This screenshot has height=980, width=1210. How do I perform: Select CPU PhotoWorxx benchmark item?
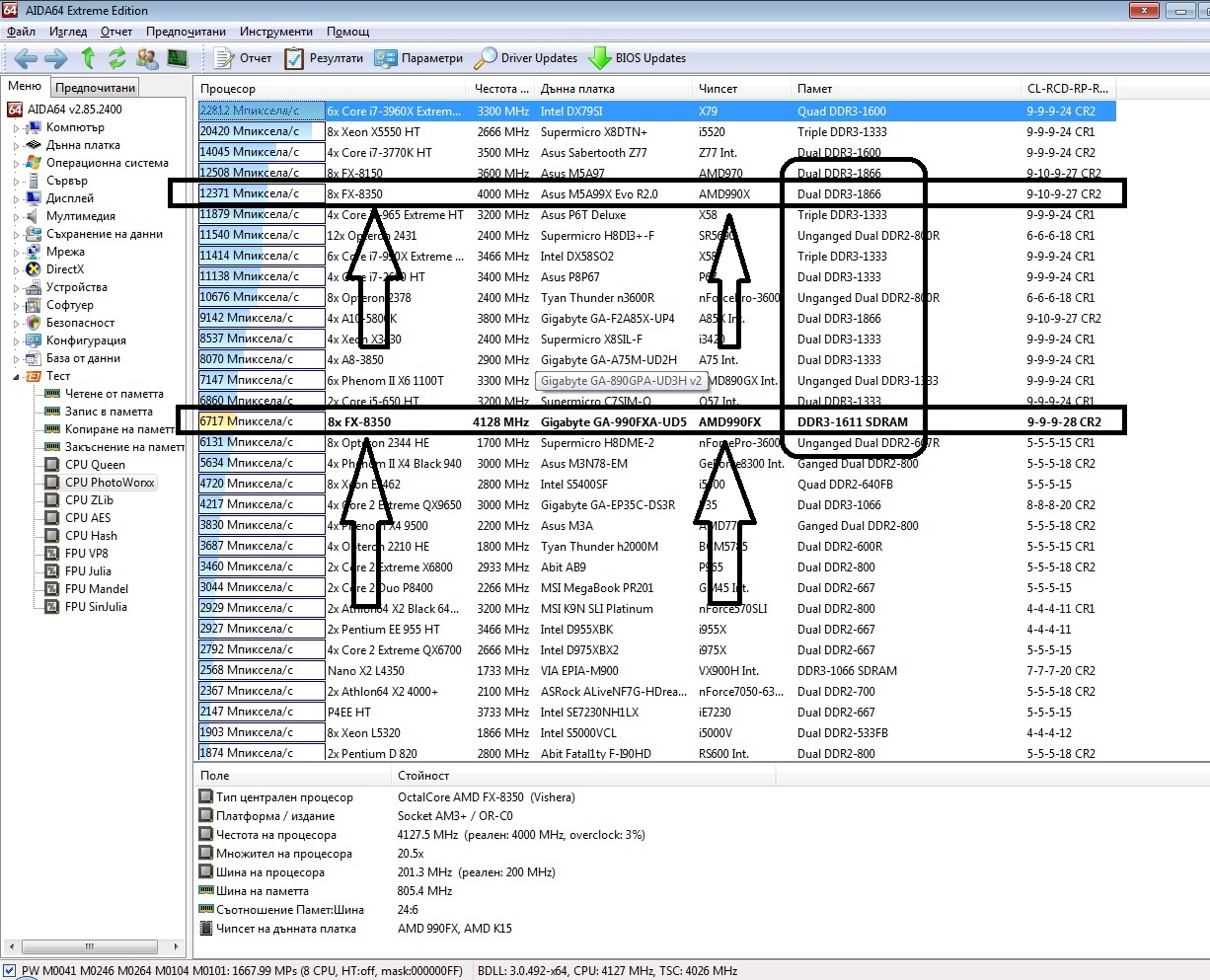point(110,483)
